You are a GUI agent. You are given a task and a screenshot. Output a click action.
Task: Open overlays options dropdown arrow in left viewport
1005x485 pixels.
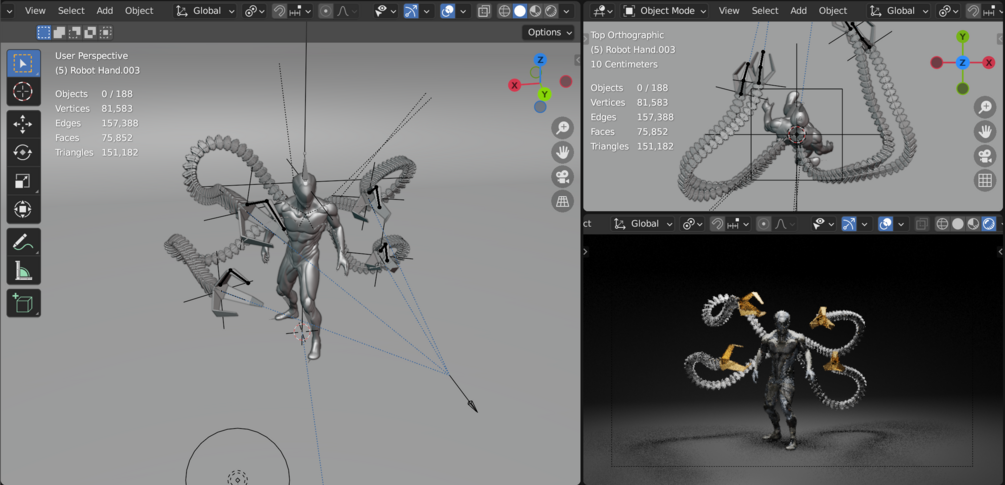click(463, 11)
